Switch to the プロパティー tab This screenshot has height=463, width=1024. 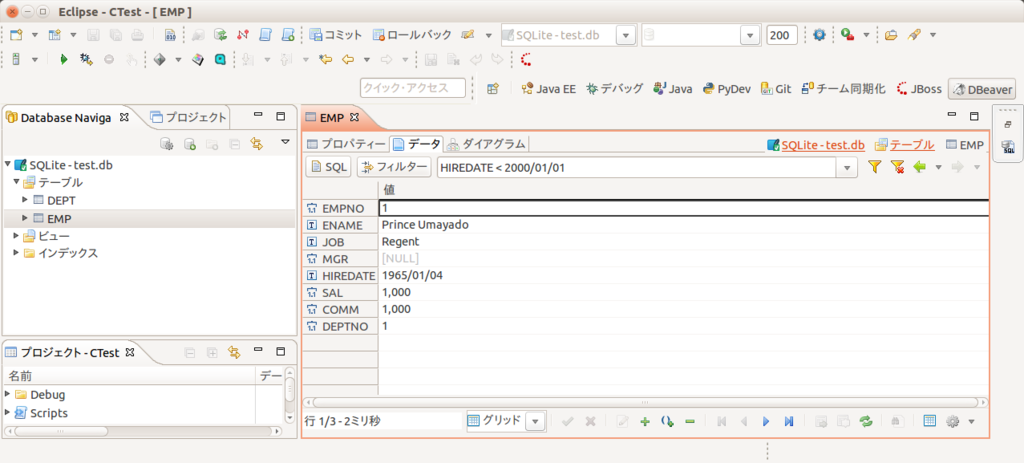[346, 144]
